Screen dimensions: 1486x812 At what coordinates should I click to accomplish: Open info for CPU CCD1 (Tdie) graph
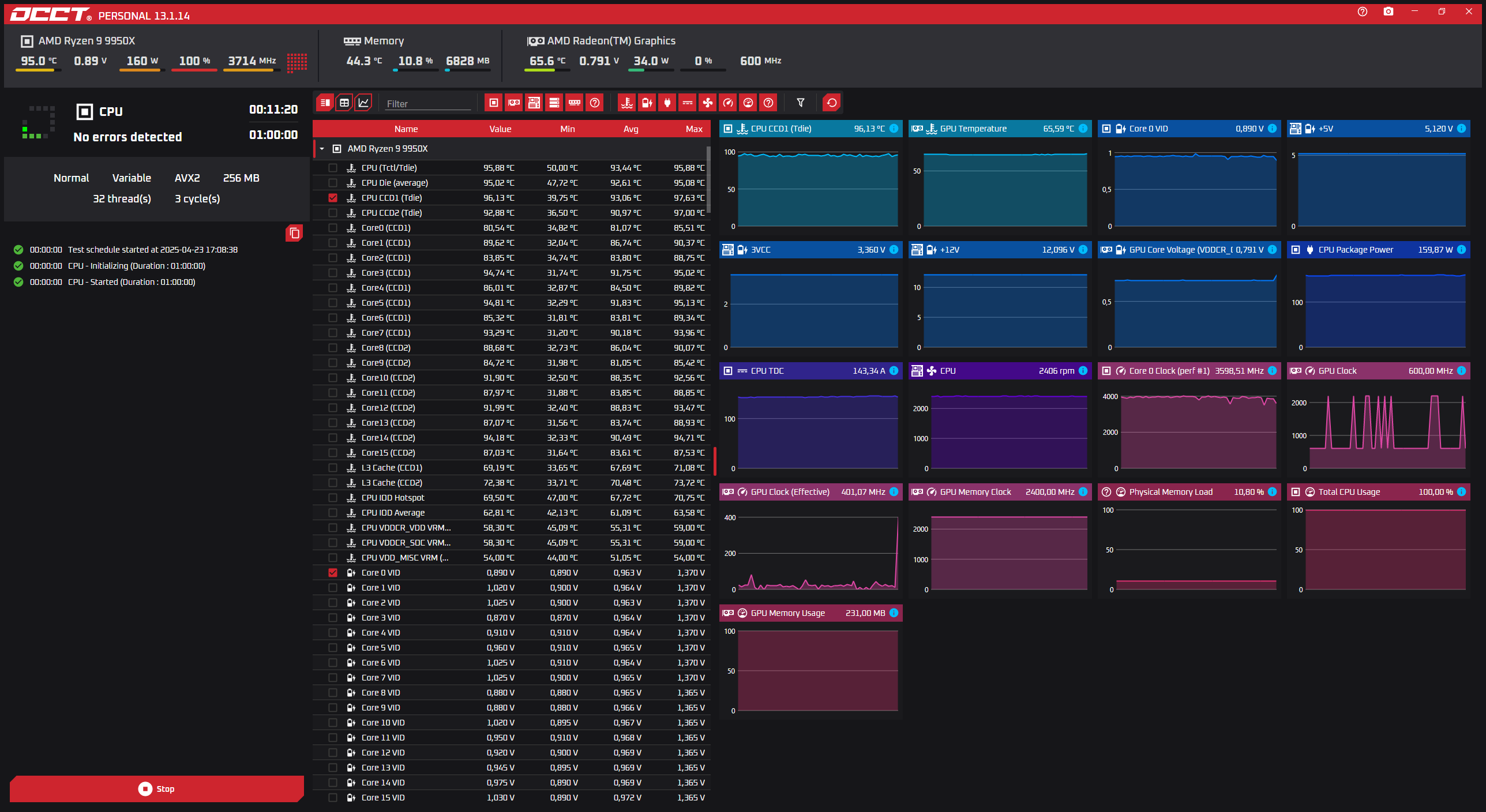pyautogui.click(x=894, y=129)
